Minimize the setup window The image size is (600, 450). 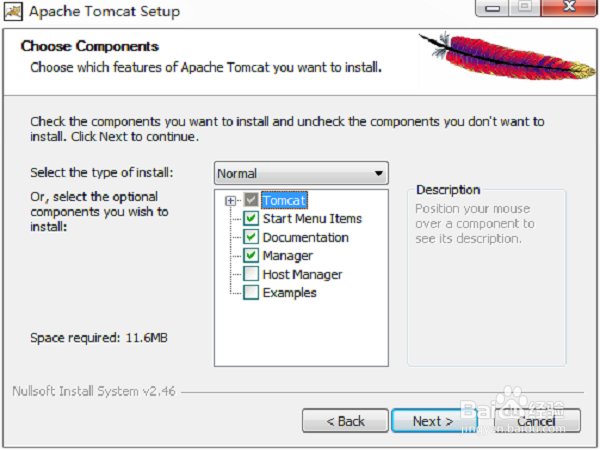click(492, 8)
